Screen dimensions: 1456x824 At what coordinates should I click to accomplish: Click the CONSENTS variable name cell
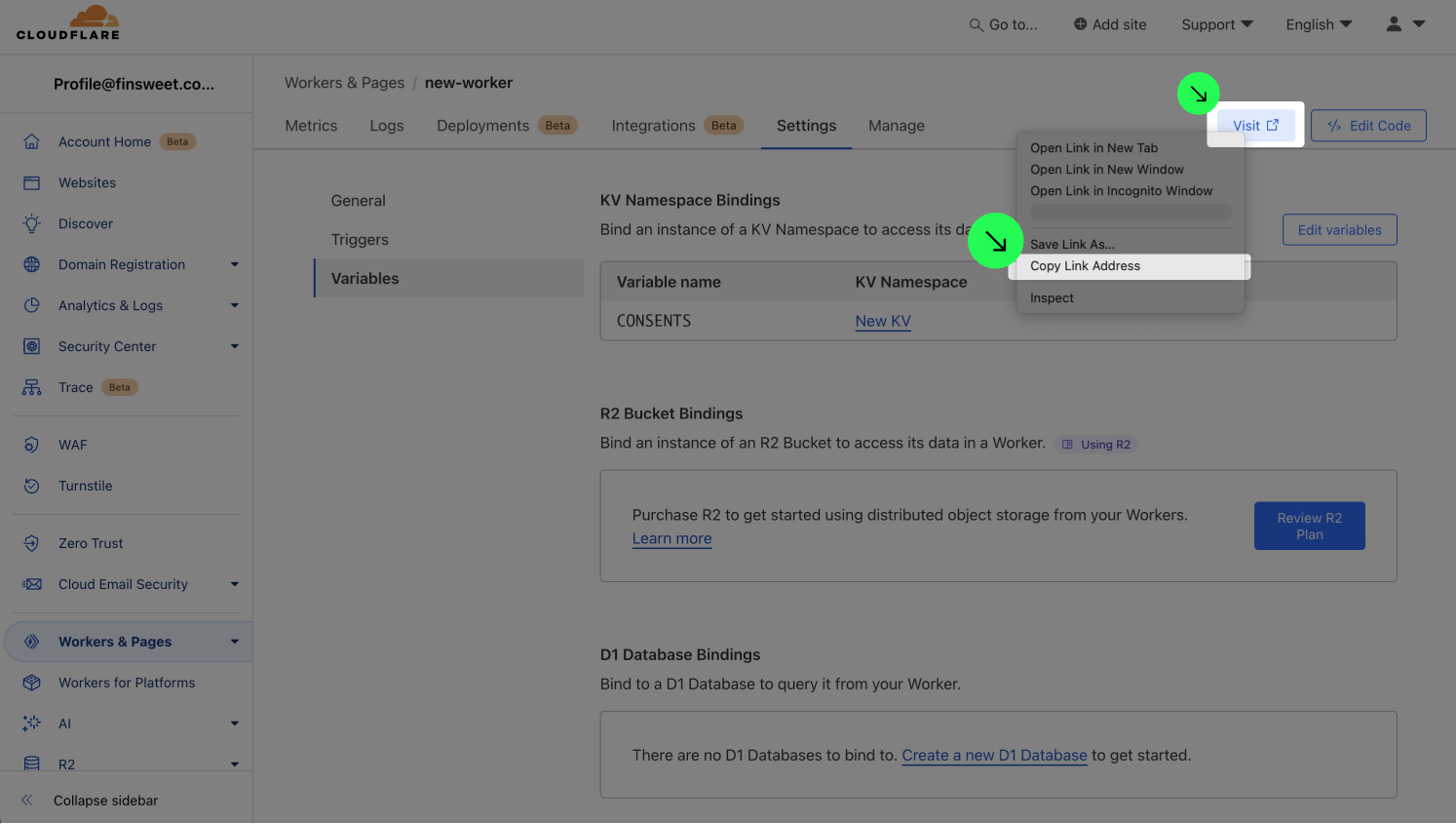pyautogui.click(x=654, y=321)
